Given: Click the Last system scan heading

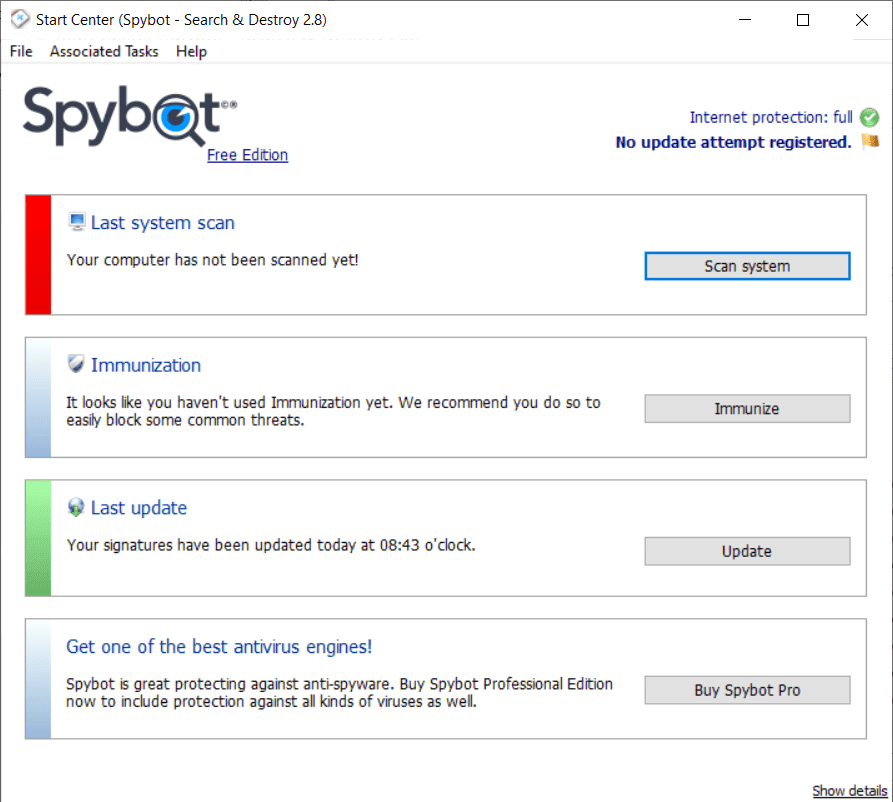Looking at the screenshot, I should pyautogui.click(x=163, y=223).
